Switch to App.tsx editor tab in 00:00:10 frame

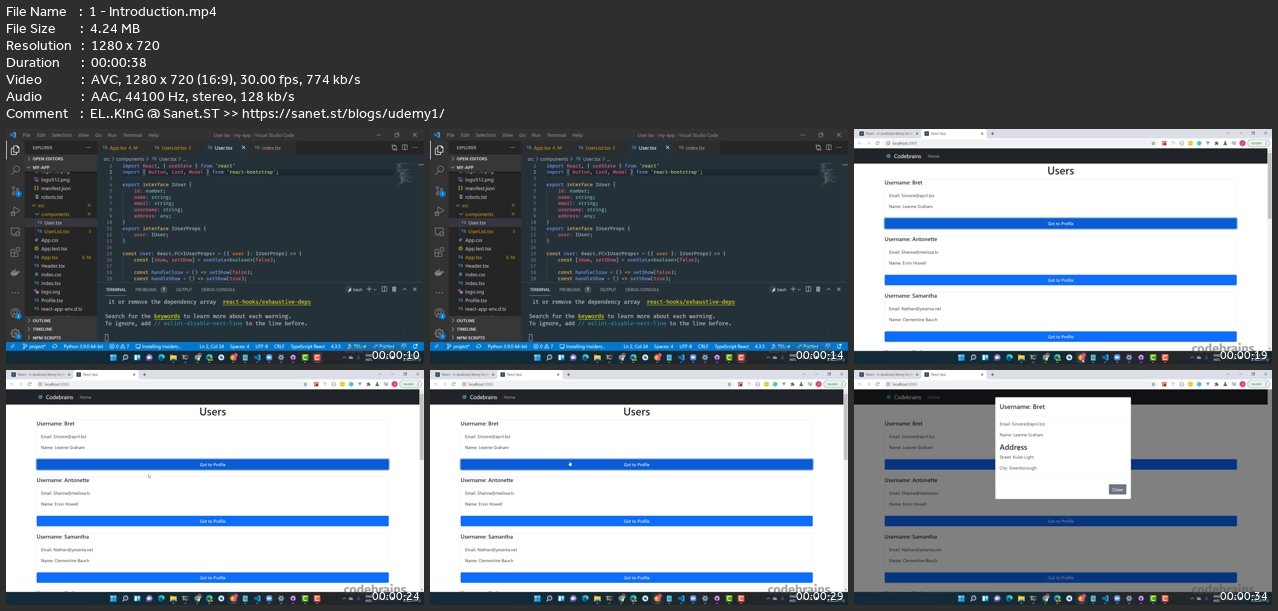point(122,148)
